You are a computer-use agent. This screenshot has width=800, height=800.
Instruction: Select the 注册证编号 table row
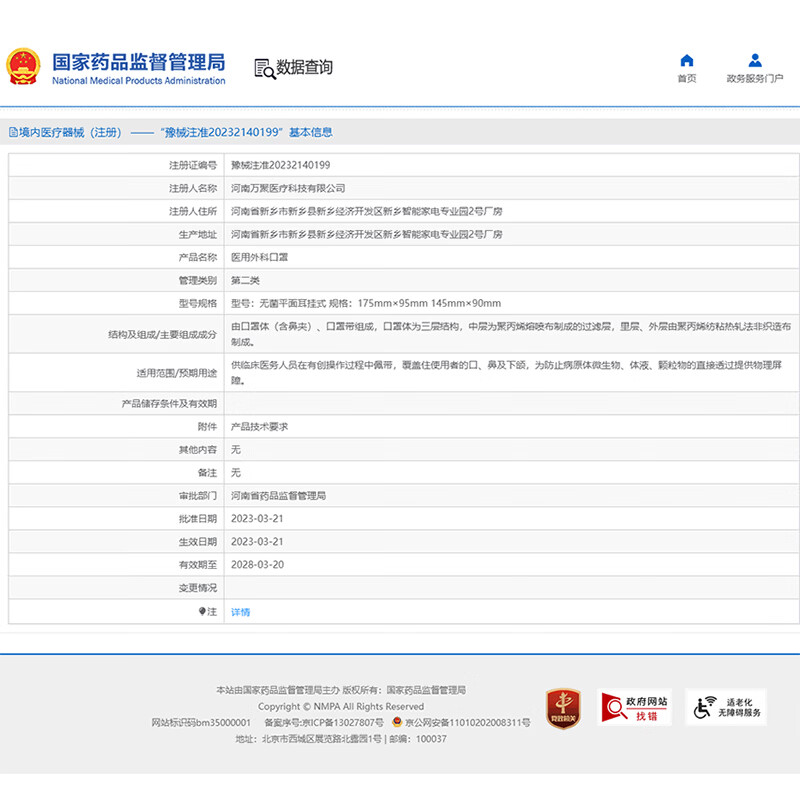pos(400,166)
